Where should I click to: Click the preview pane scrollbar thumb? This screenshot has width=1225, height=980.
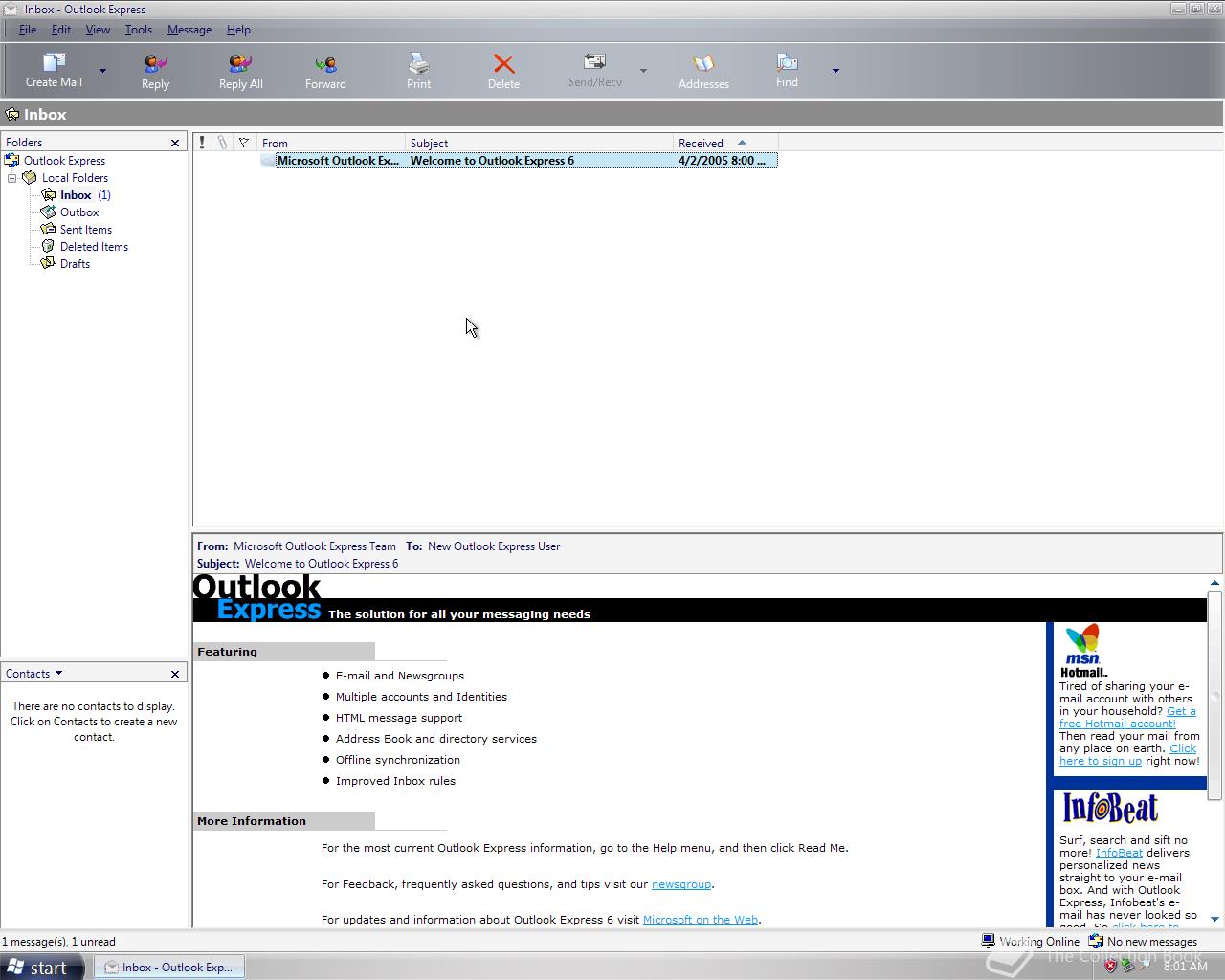[x=1214, y=696]
